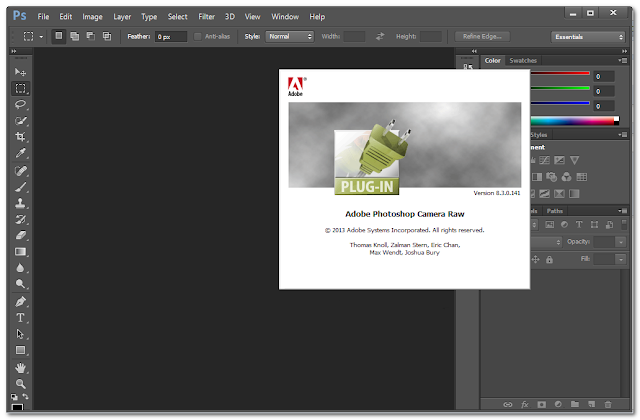This screenshot has width=640, height=420.
Task: Open the layer Opacity dropdown arrow
Action: point(621,242)
